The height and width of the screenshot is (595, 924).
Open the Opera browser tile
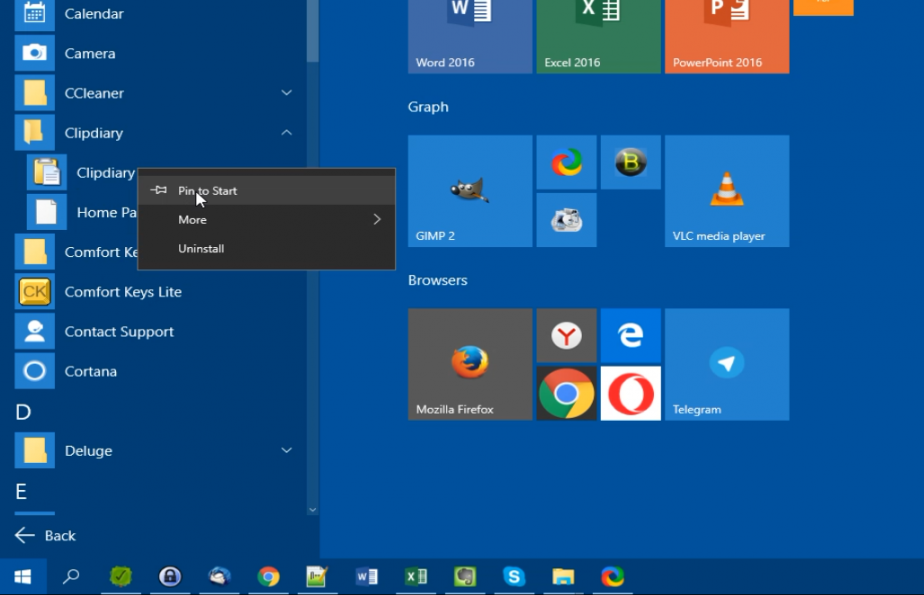(630, 393)
